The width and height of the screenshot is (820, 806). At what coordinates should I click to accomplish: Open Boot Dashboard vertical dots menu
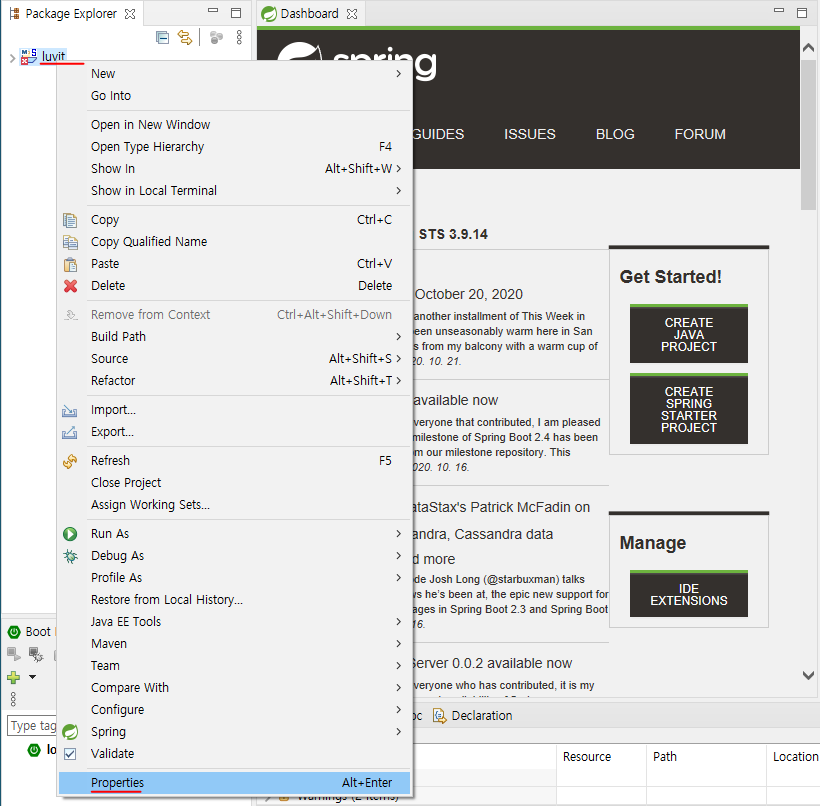13,699
